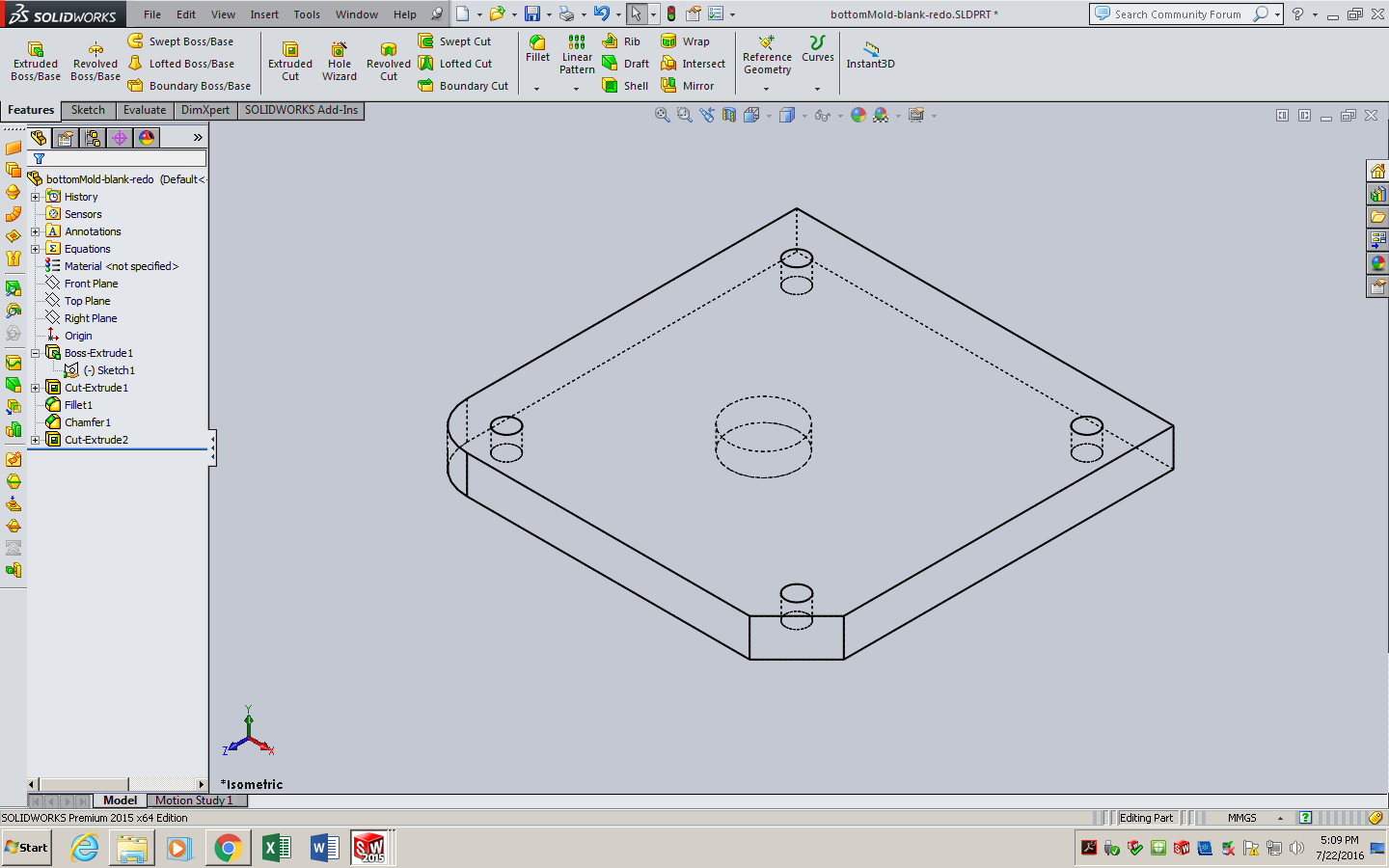Click the Curves command
Viewport: 1389px width, 868px height.
click(817, 55)
